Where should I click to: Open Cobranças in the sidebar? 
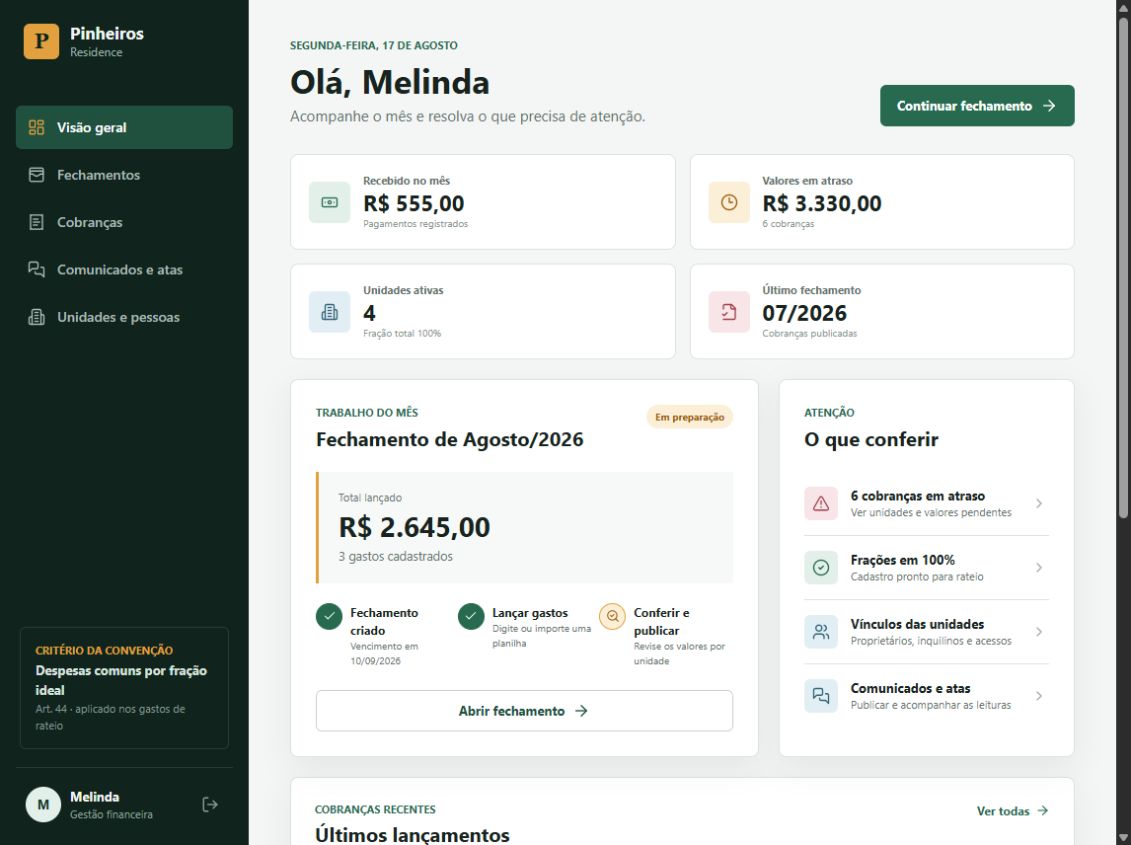coord(124,222)
